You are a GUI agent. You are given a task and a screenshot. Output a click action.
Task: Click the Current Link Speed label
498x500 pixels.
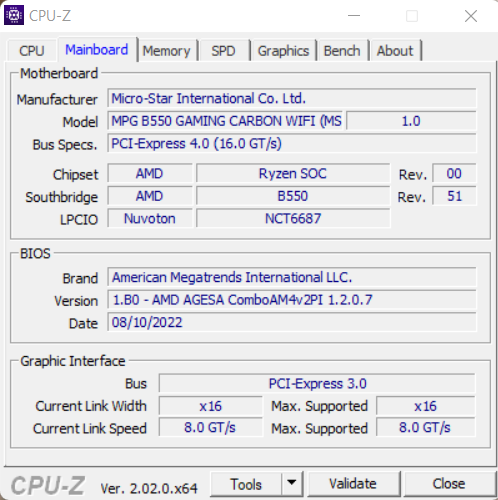90,429
